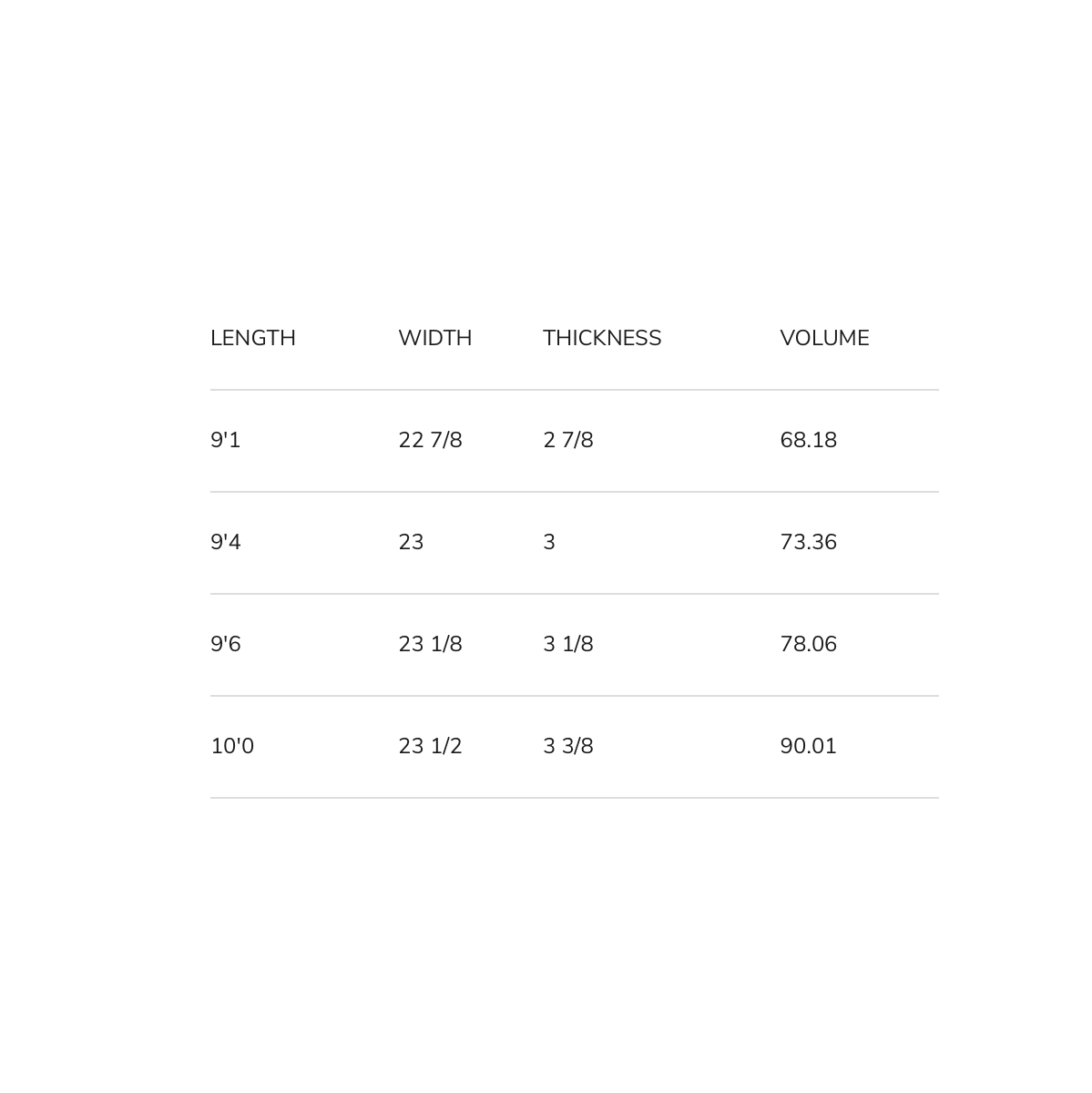
Task: Select the 90.01 volume cell
Action: [808, 746]
